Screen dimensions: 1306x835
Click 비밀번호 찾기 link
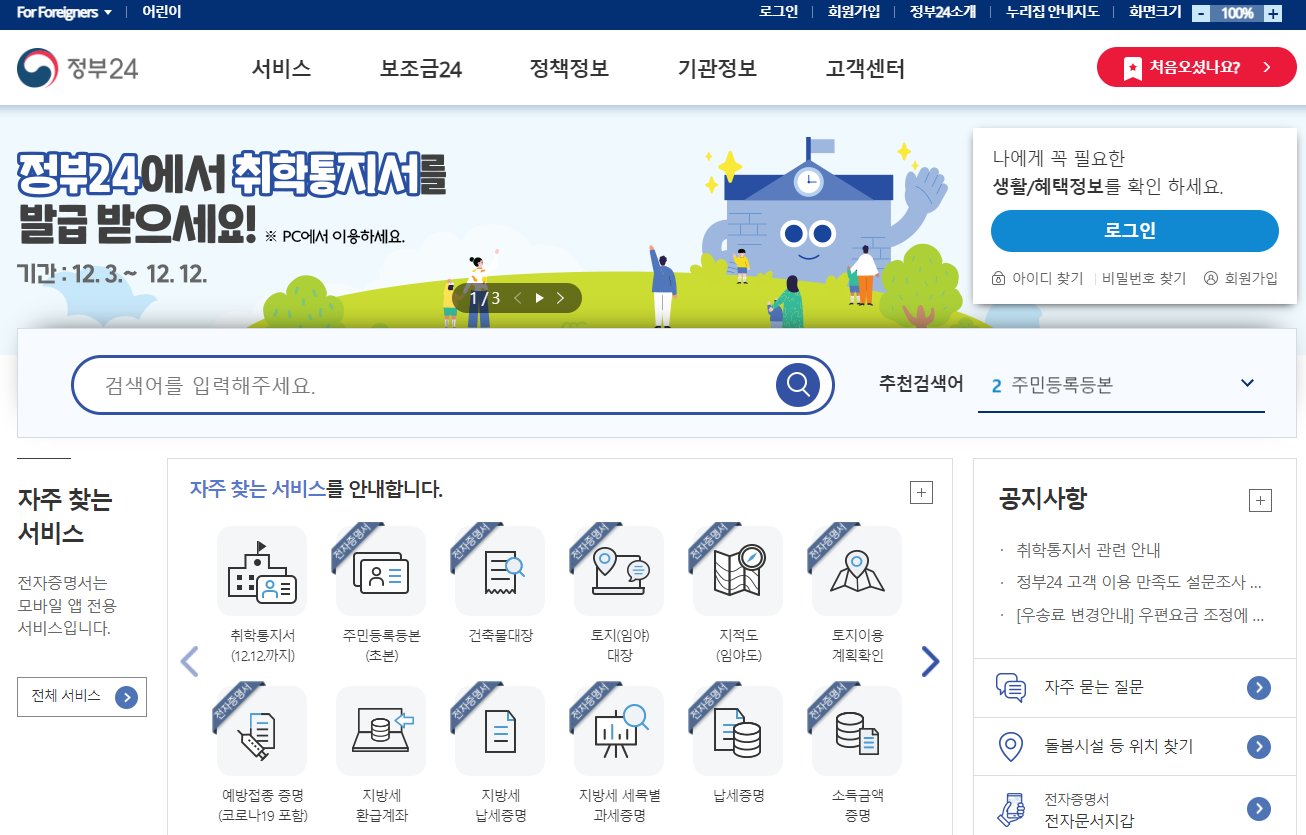(1144, 278)
